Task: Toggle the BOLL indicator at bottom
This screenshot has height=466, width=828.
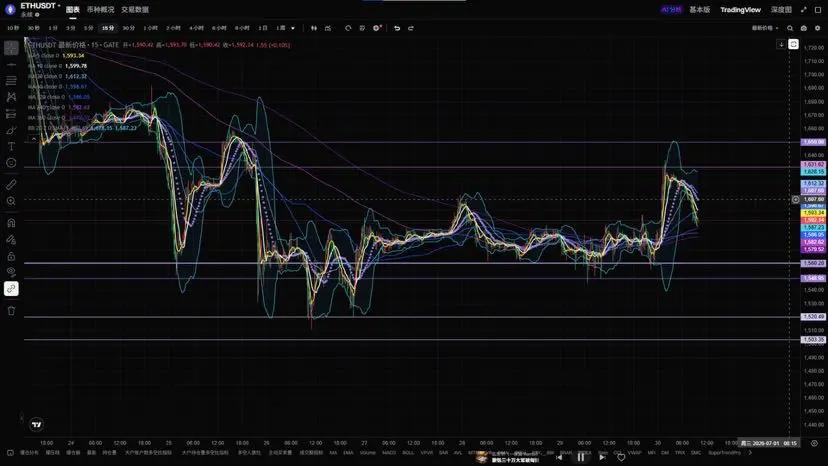Action: tap(408, 452)
